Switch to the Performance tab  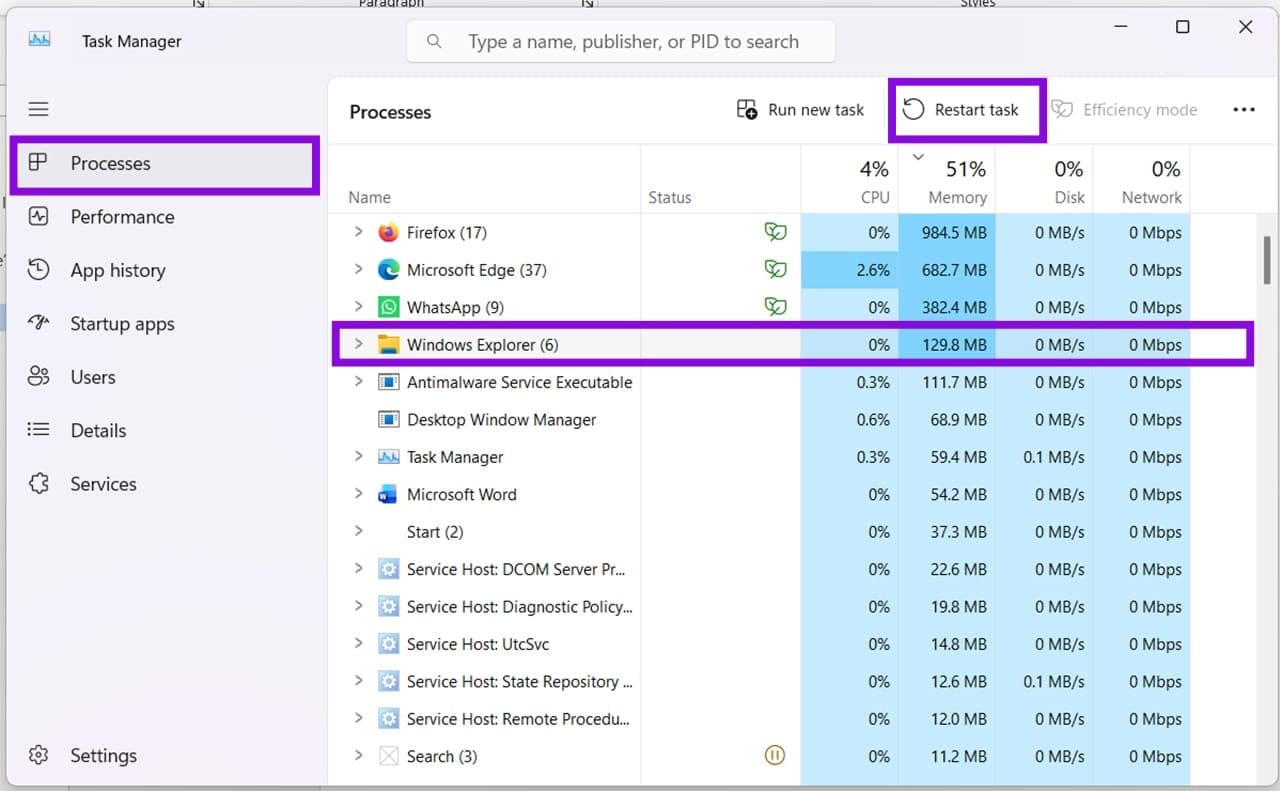point(165,217)
